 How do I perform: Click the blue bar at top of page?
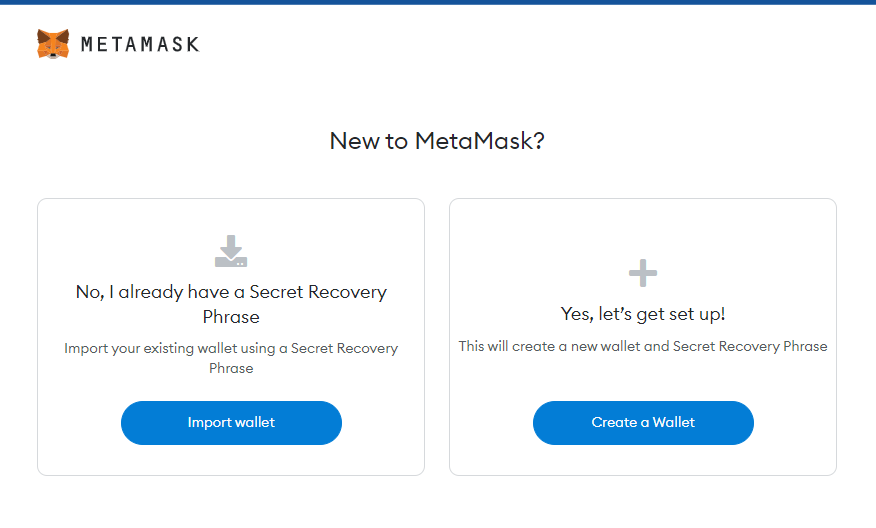click(x=438, y=2)
